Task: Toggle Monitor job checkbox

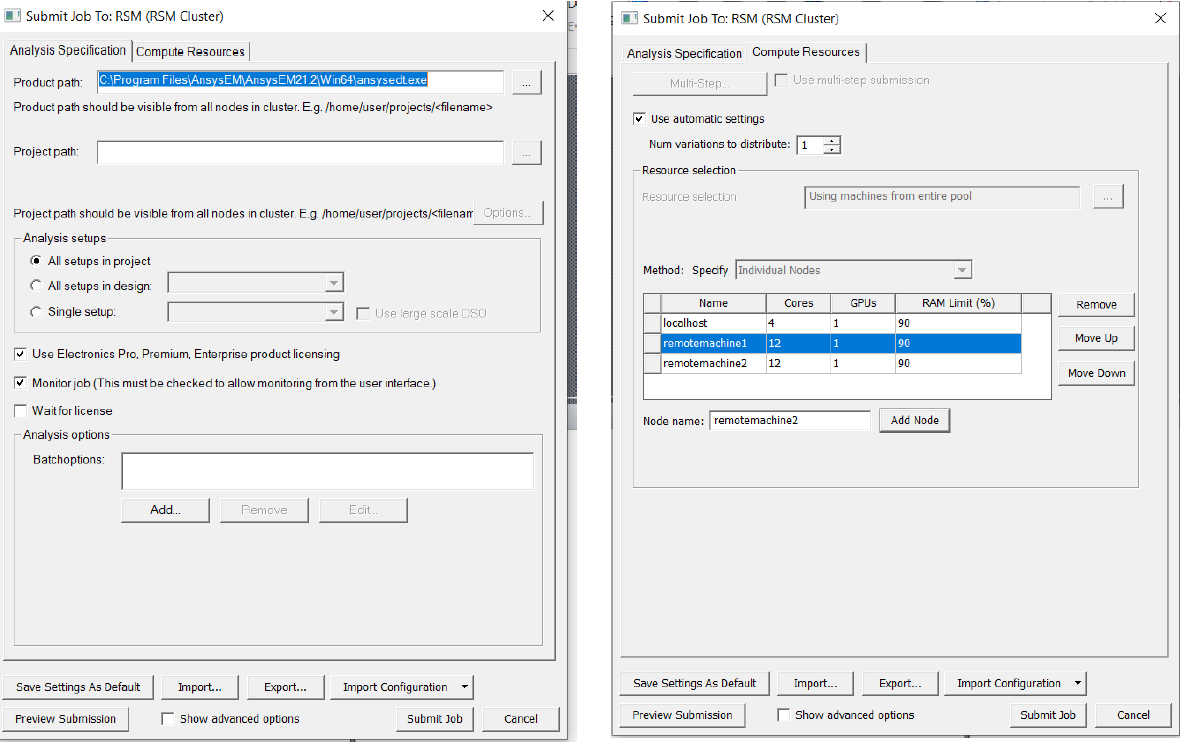Action: (x=21, y=383)
